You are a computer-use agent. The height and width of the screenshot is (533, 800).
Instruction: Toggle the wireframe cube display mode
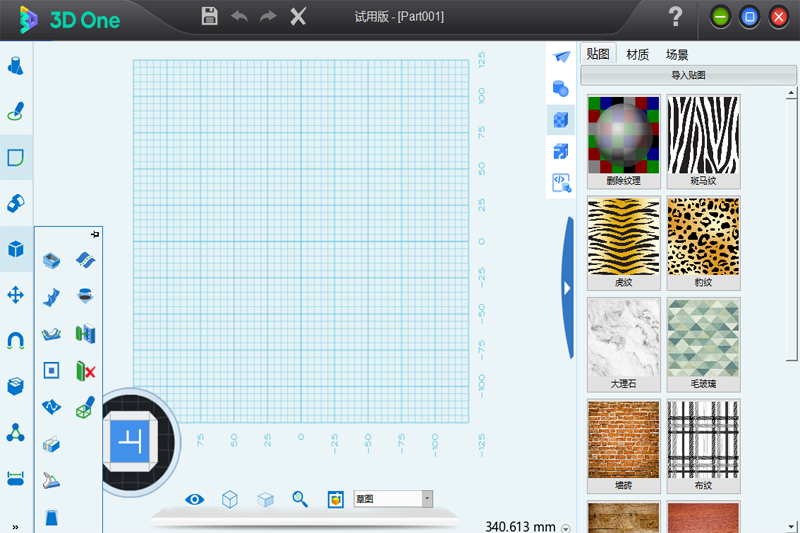point(230,499)
